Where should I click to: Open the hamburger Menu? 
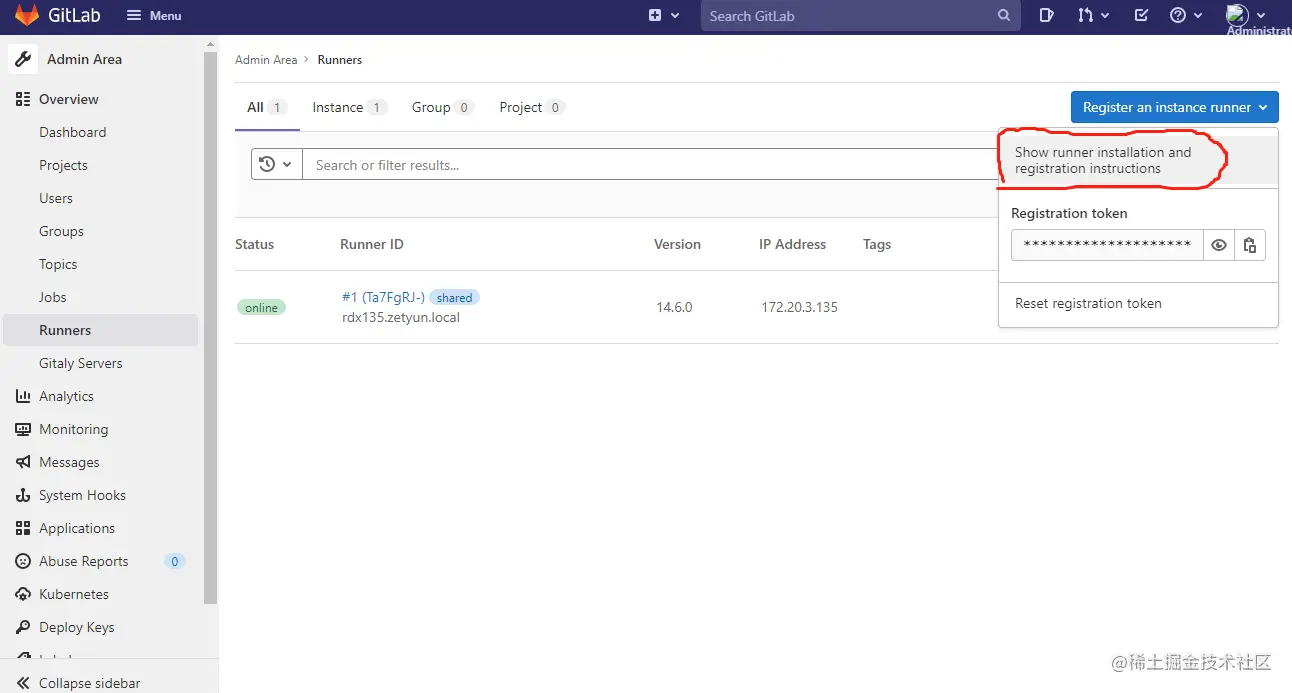[154, 16]
